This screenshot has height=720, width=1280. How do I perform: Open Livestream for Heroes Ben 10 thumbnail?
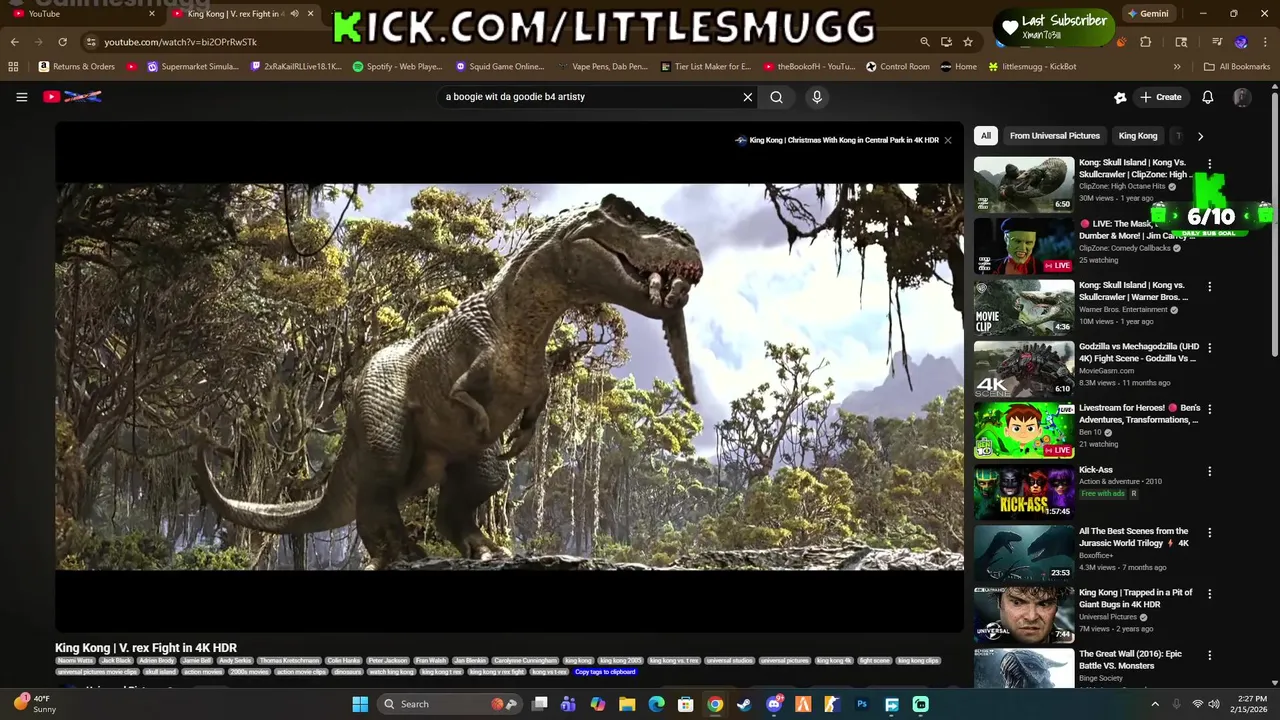click(x=1024, y=430)
